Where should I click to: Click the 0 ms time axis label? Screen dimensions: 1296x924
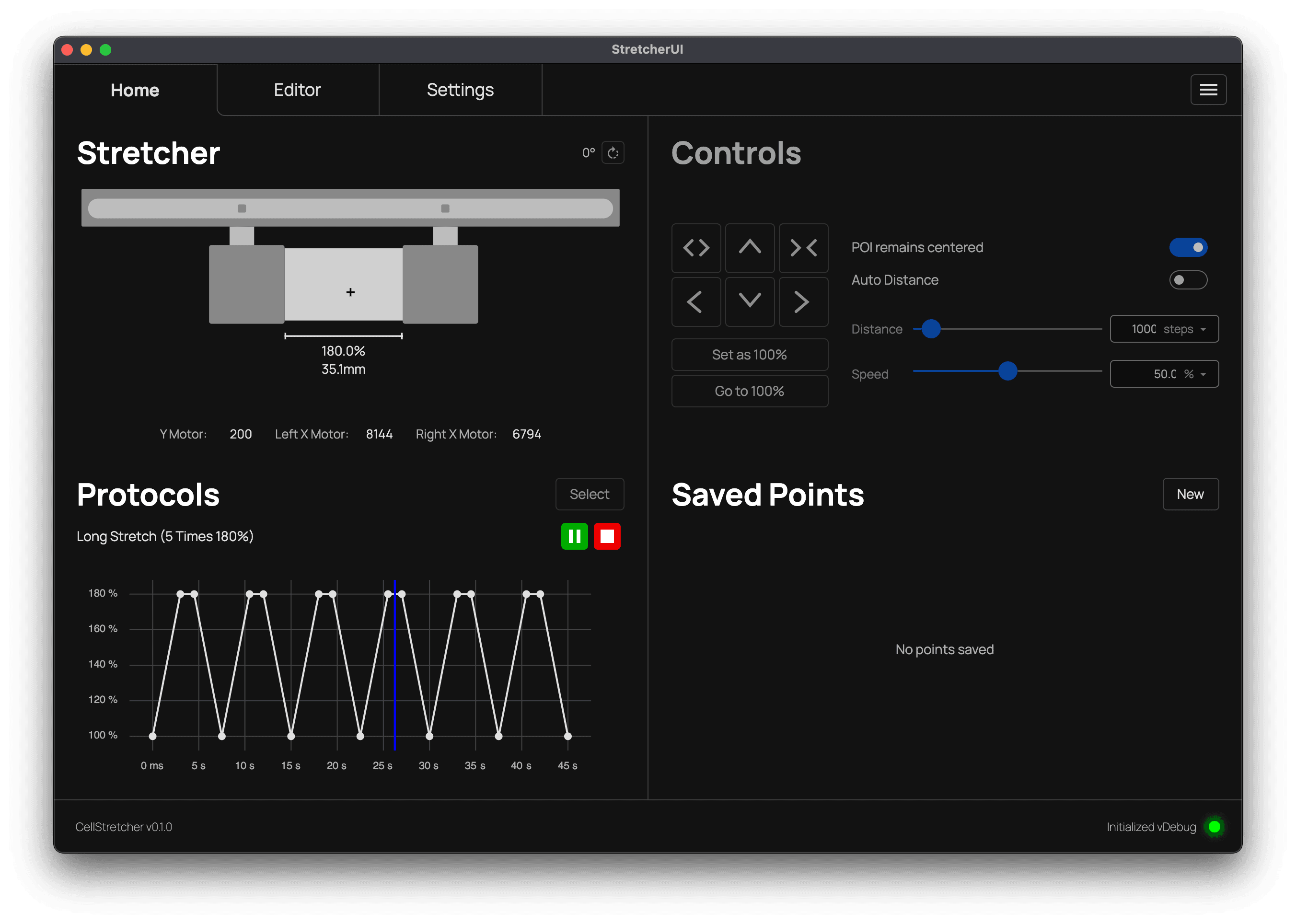point(152,765)
